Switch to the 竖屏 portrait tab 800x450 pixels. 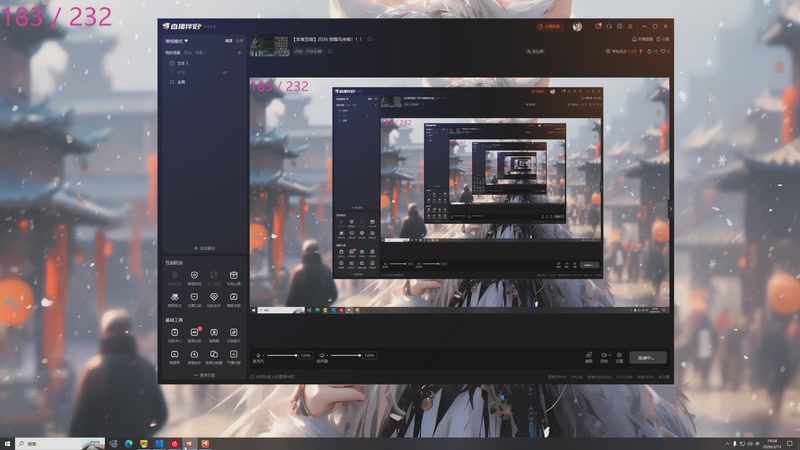(239, 41)
